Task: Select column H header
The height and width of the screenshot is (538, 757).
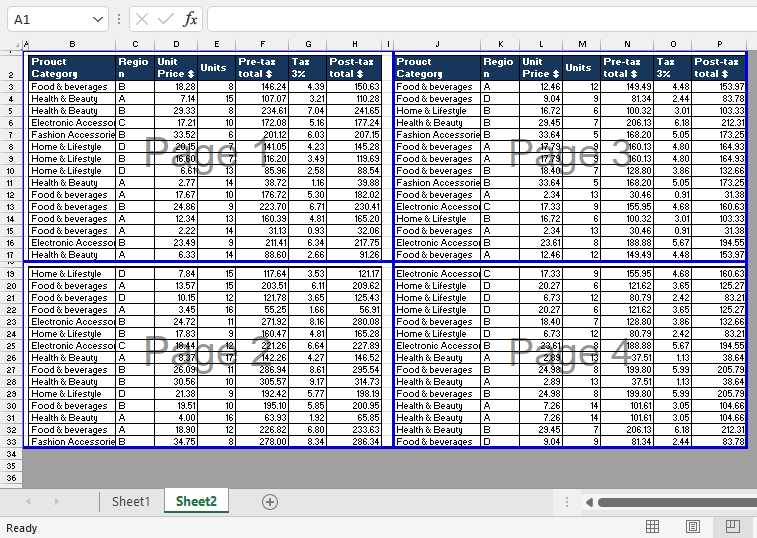Action: (x=355, y=44)
